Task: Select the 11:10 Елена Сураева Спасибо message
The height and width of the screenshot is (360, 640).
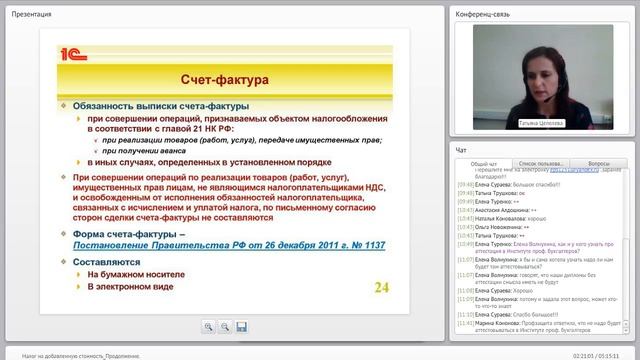Action: 508,314
